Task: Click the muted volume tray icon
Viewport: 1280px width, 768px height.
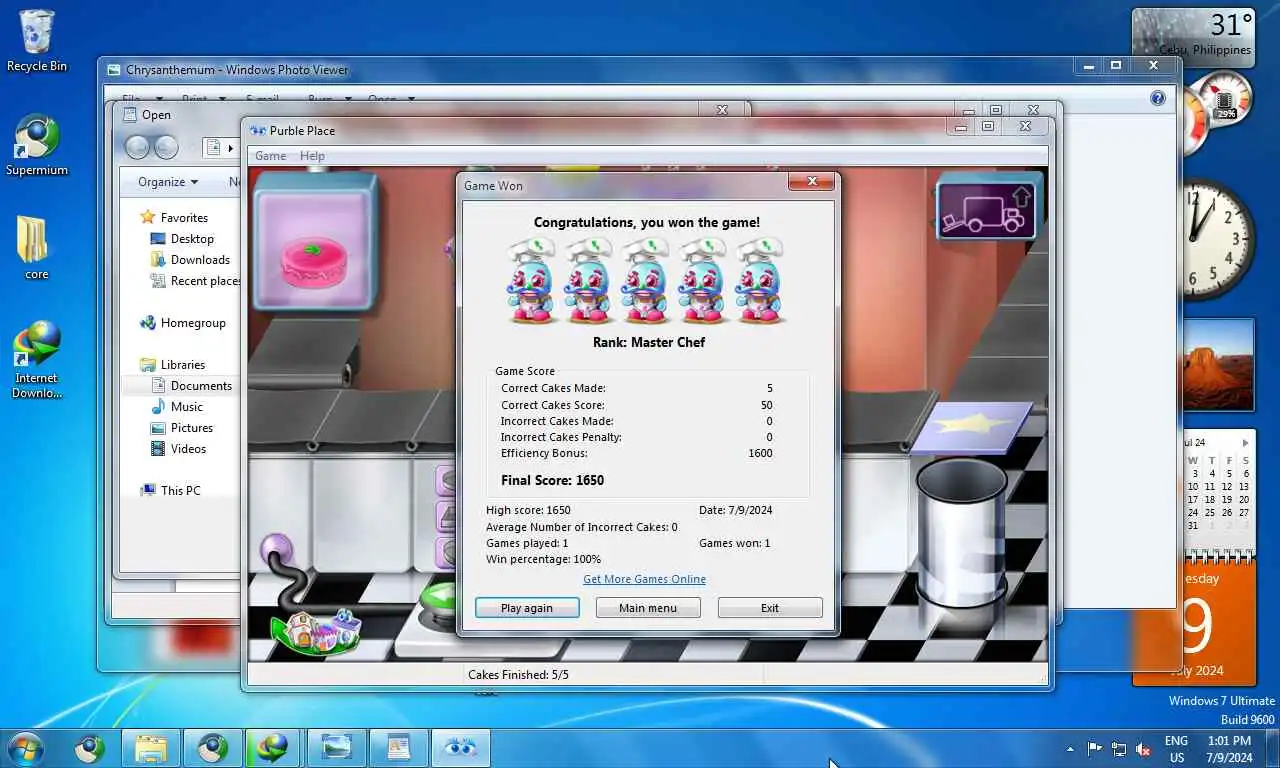Action: click(x=1143, y=749)
